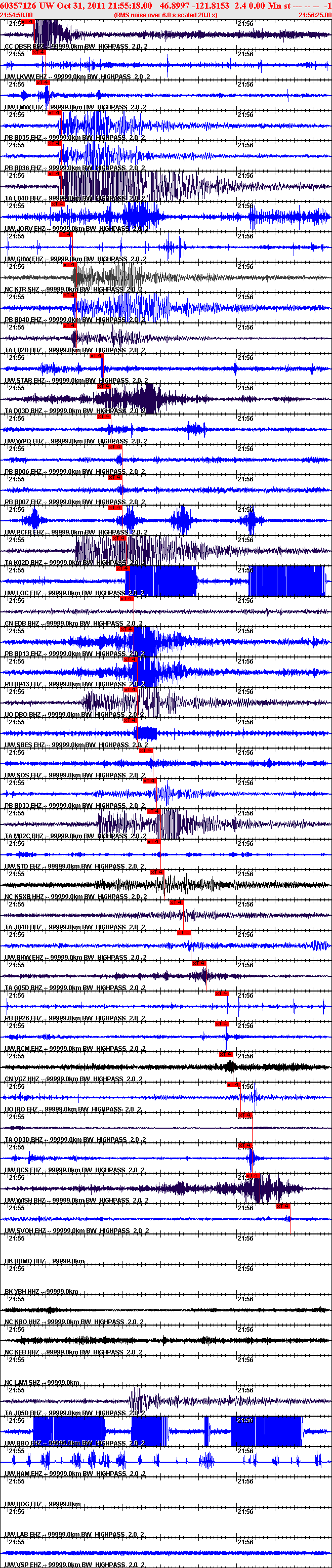Select the red pick marker on UW BHW trace
The width and height of the screenshot is (332, 1568).
pos(184,933)
